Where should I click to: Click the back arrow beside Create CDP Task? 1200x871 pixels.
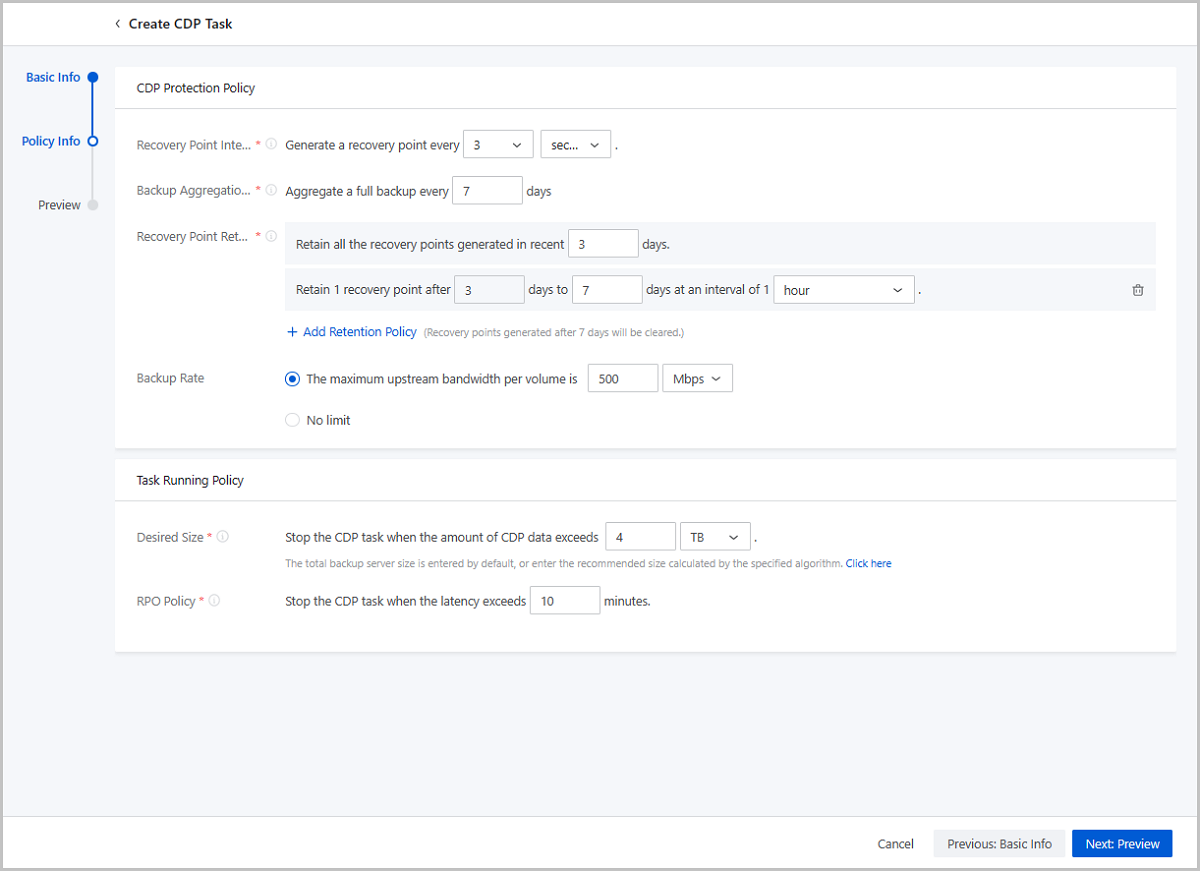[x=117, y=23]
